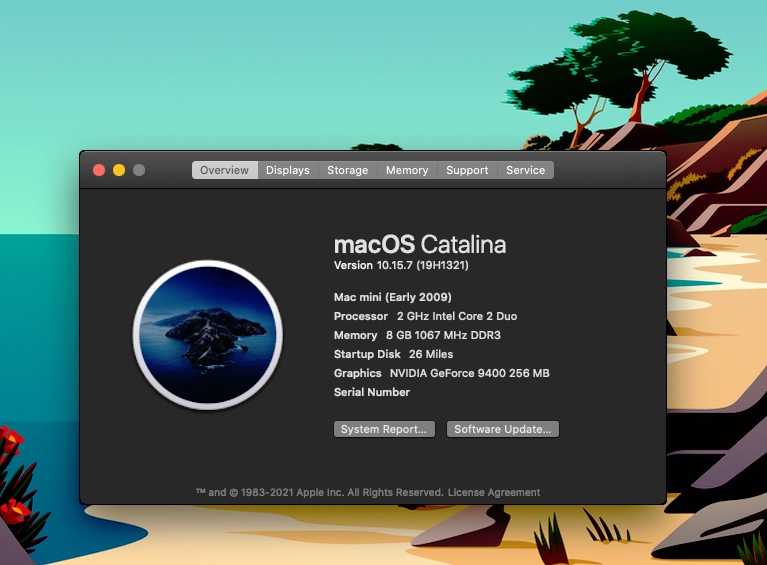The width and height of the screenshot is (767, 565).
Task: Click the macOS Catalina heading
Action: tap(420, 244)
